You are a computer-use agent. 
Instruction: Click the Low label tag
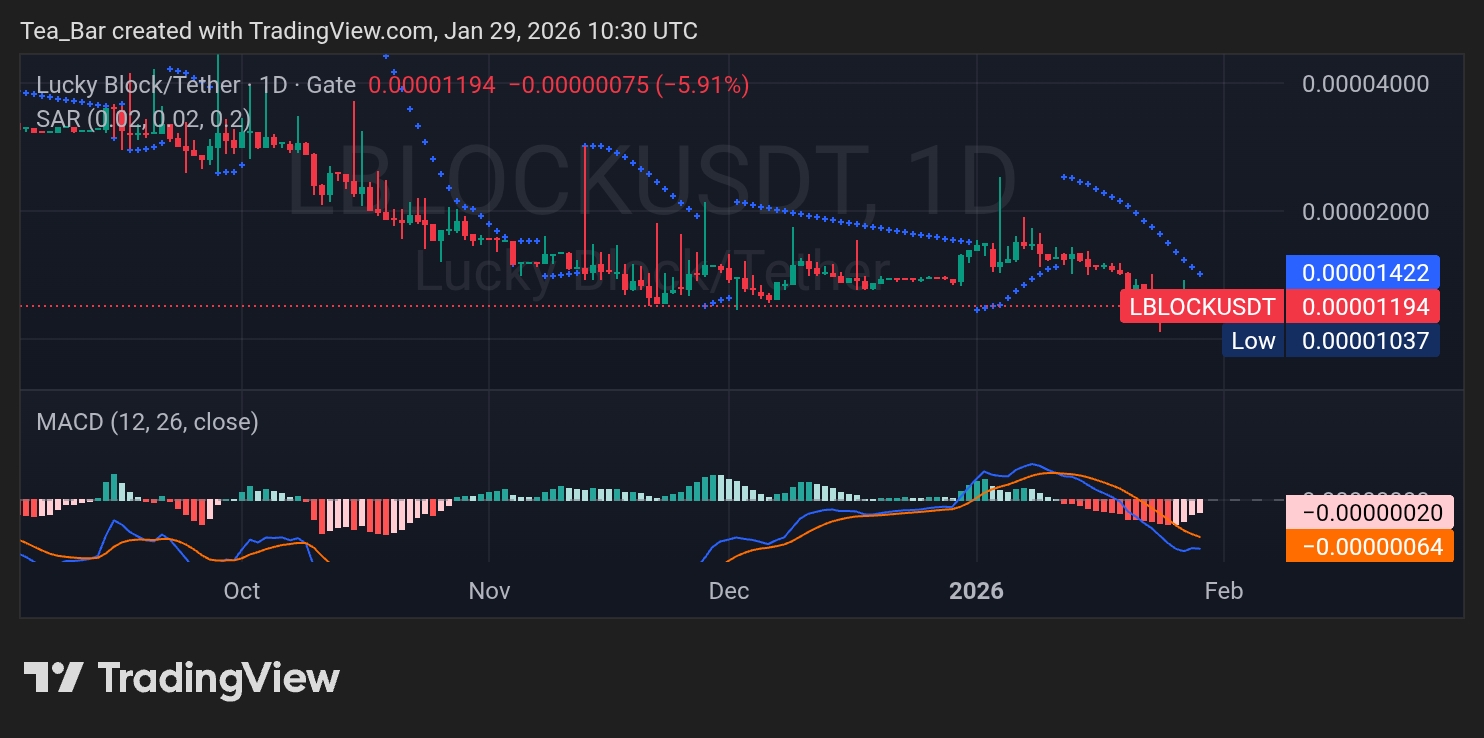click(1253, 341)
